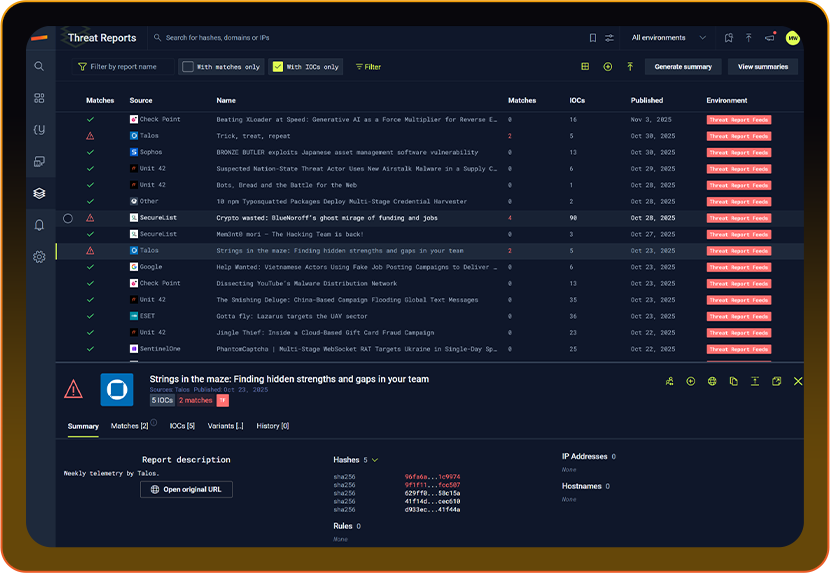The height and width of the screenshot is (573, 830).
Task: Click the columns layout icon above the table
Action: 586,67
